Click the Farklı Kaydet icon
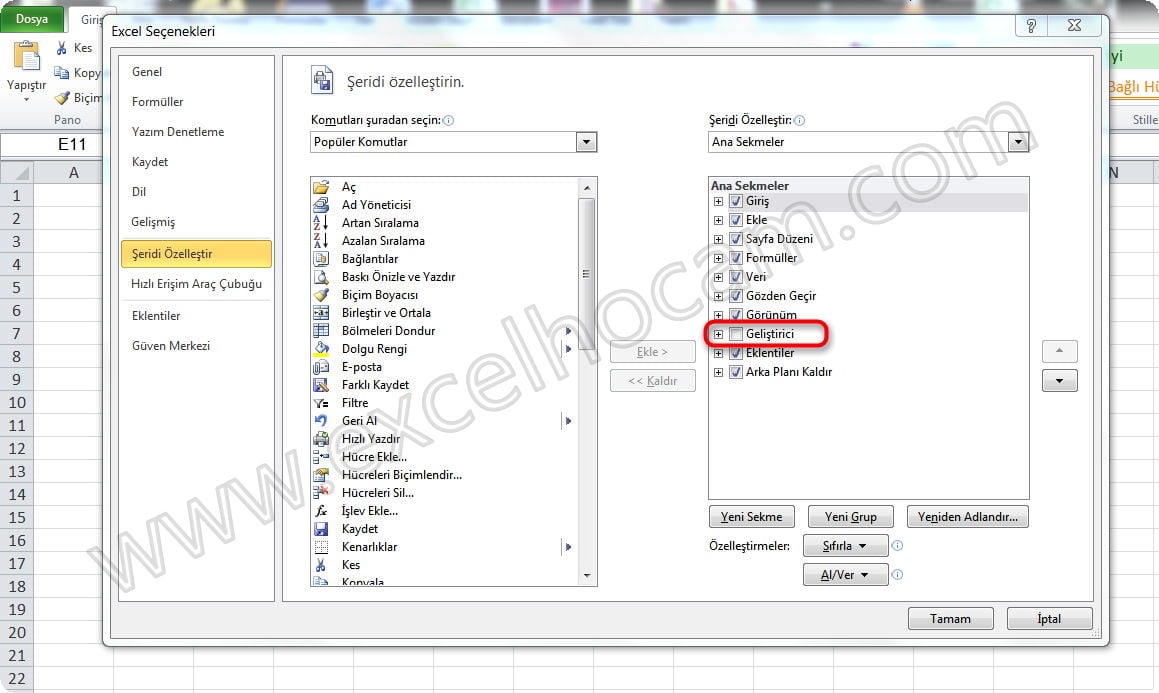The height and width of the screenshot is (693, 1159). [321, 385]
